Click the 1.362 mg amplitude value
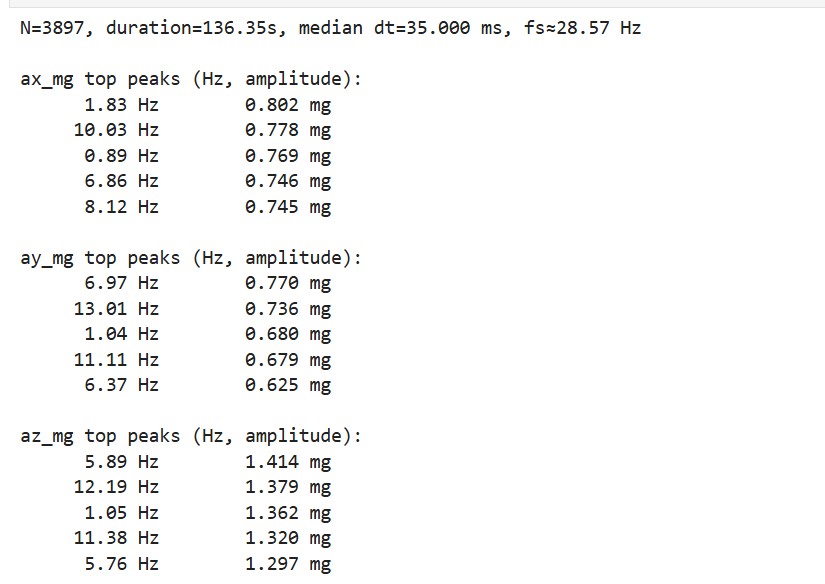The height and width of the screenshot is (584, 825). (288, 513)
